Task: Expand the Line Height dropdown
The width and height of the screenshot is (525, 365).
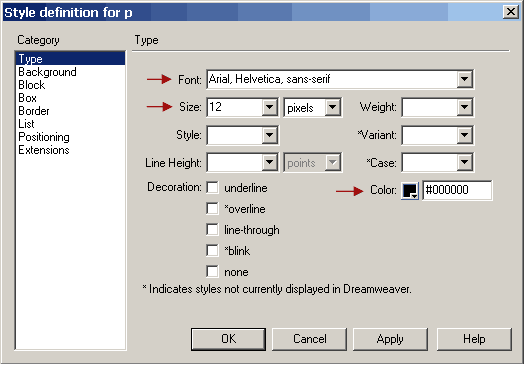Action: [x=270, y=163]
